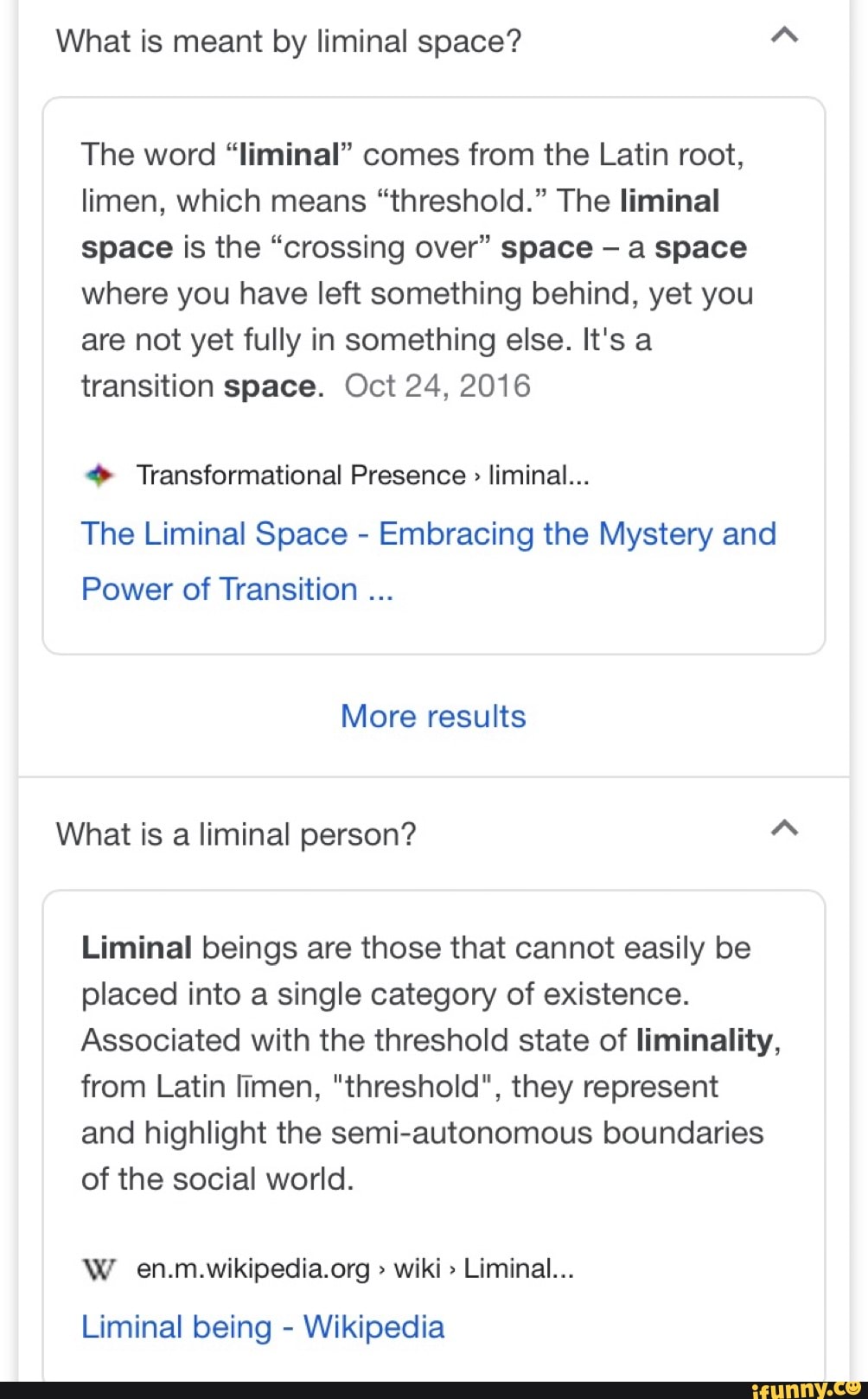Collapse the 'What is meant by liminal space?' question
Viewport: 868px width, 1399px height.
[785, 35]
